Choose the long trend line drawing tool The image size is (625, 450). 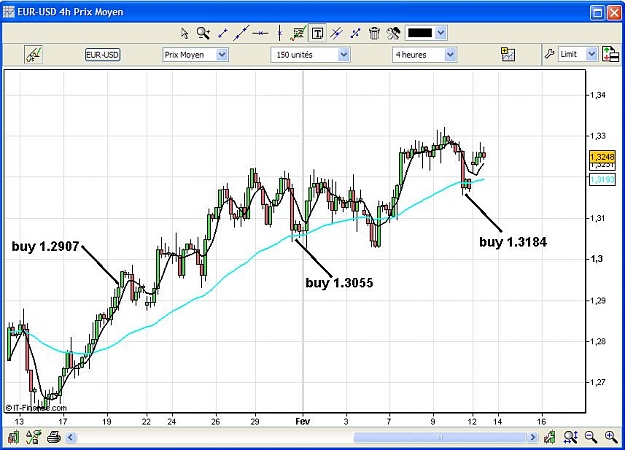[x=241, y=33]
